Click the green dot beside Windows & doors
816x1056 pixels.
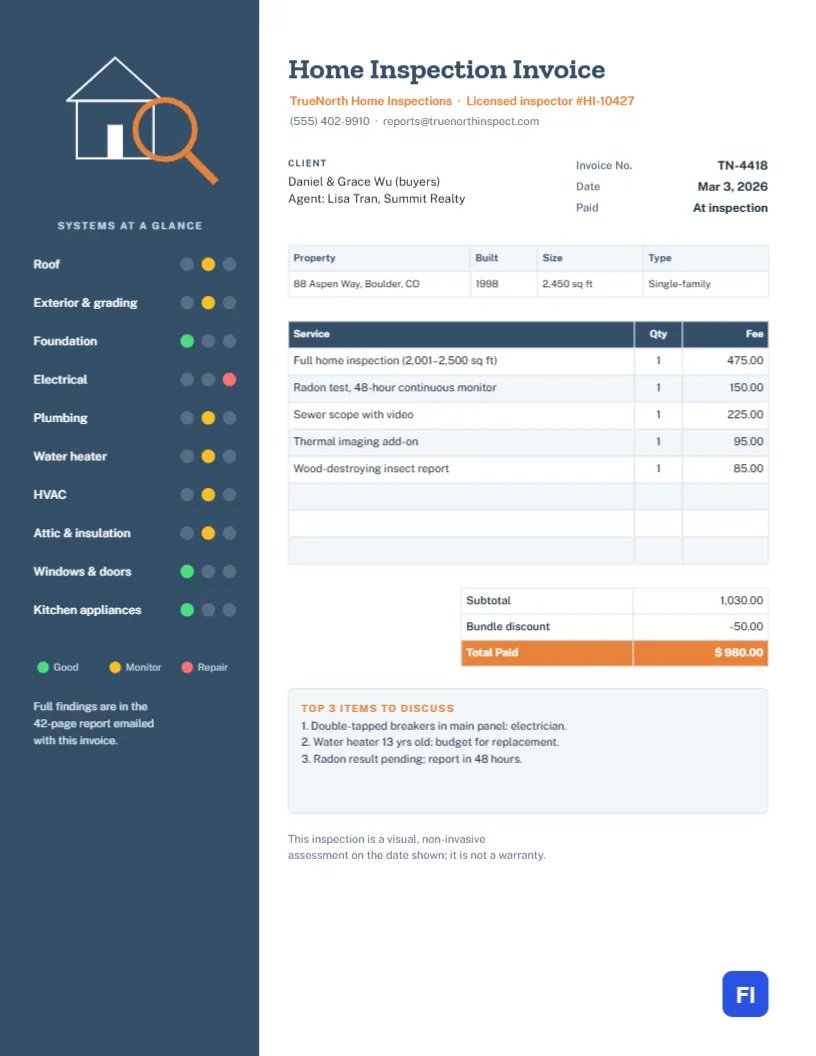(x=187, y=571)
